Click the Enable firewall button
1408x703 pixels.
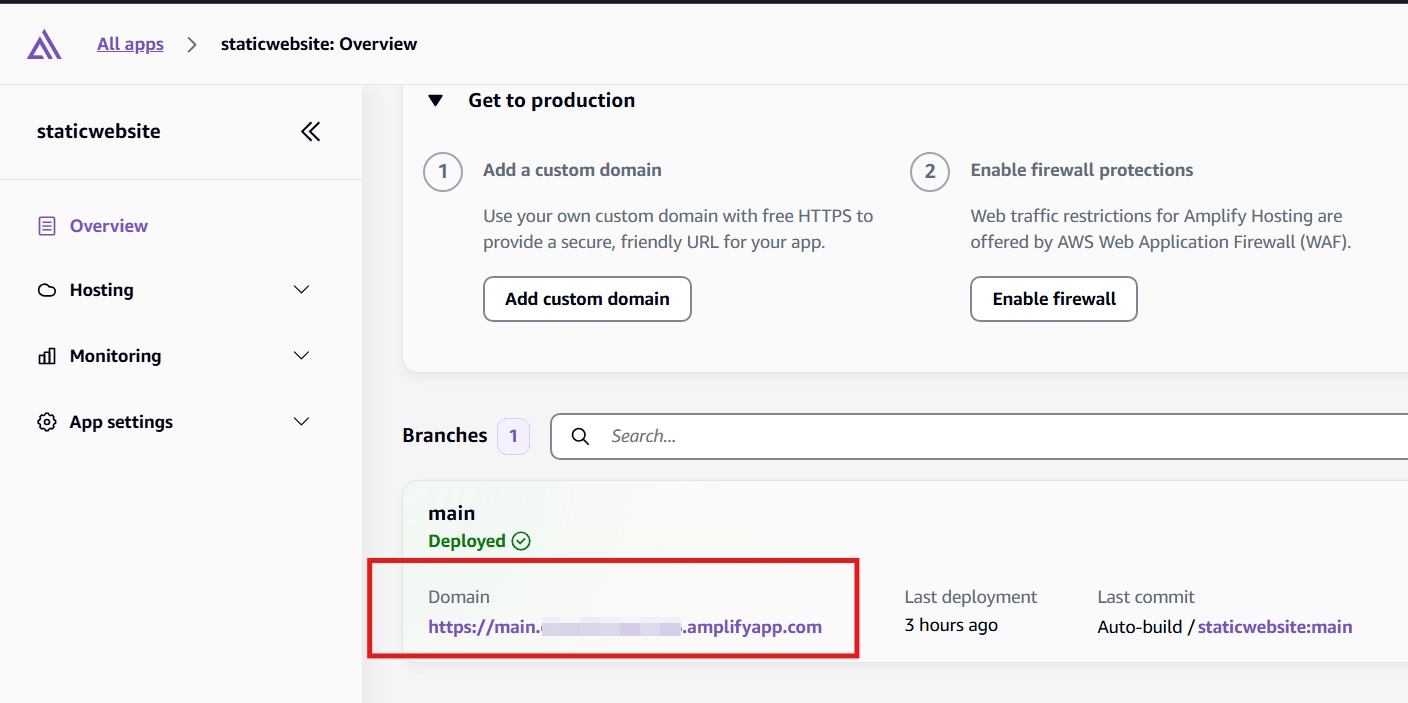point(1054,299)
